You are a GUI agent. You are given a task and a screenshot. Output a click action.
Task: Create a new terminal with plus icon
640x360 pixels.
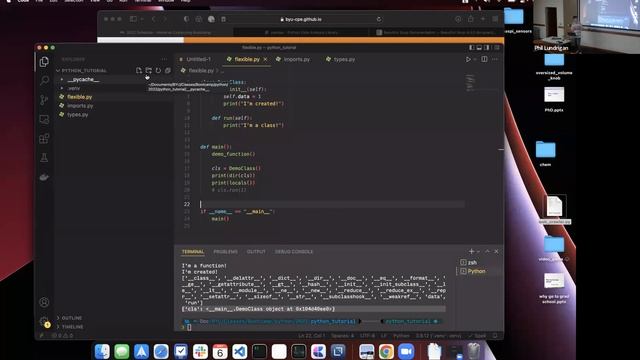[471, 251]
